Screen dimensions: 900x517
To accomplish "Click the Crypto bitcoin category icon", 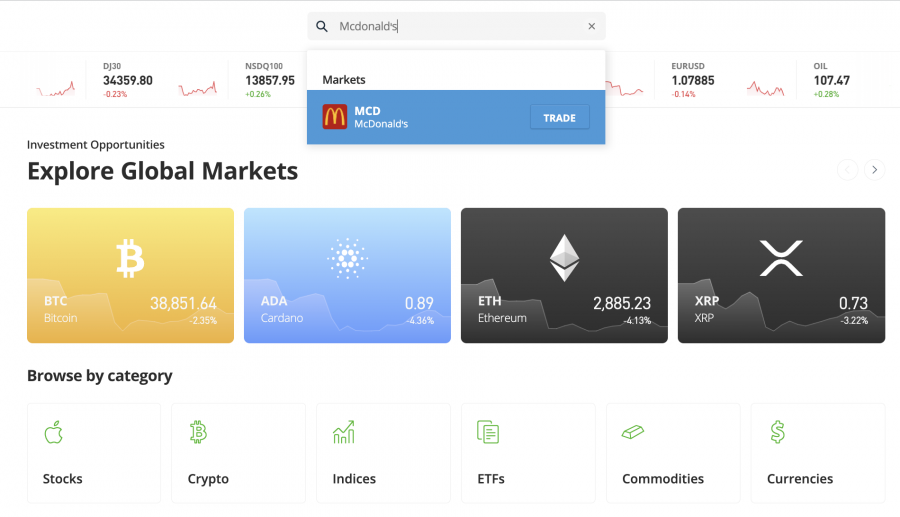I will (198, 432).
